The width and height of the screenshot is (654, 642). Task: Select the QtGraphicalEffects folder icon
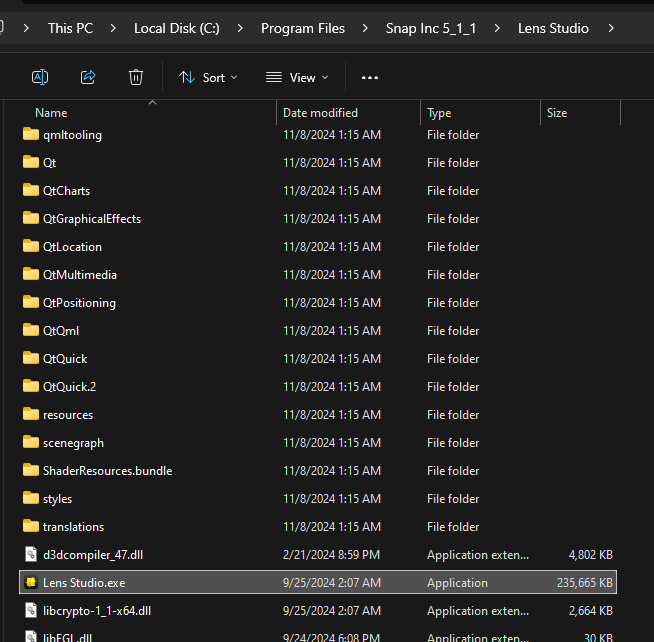click(x=31, y=218)
